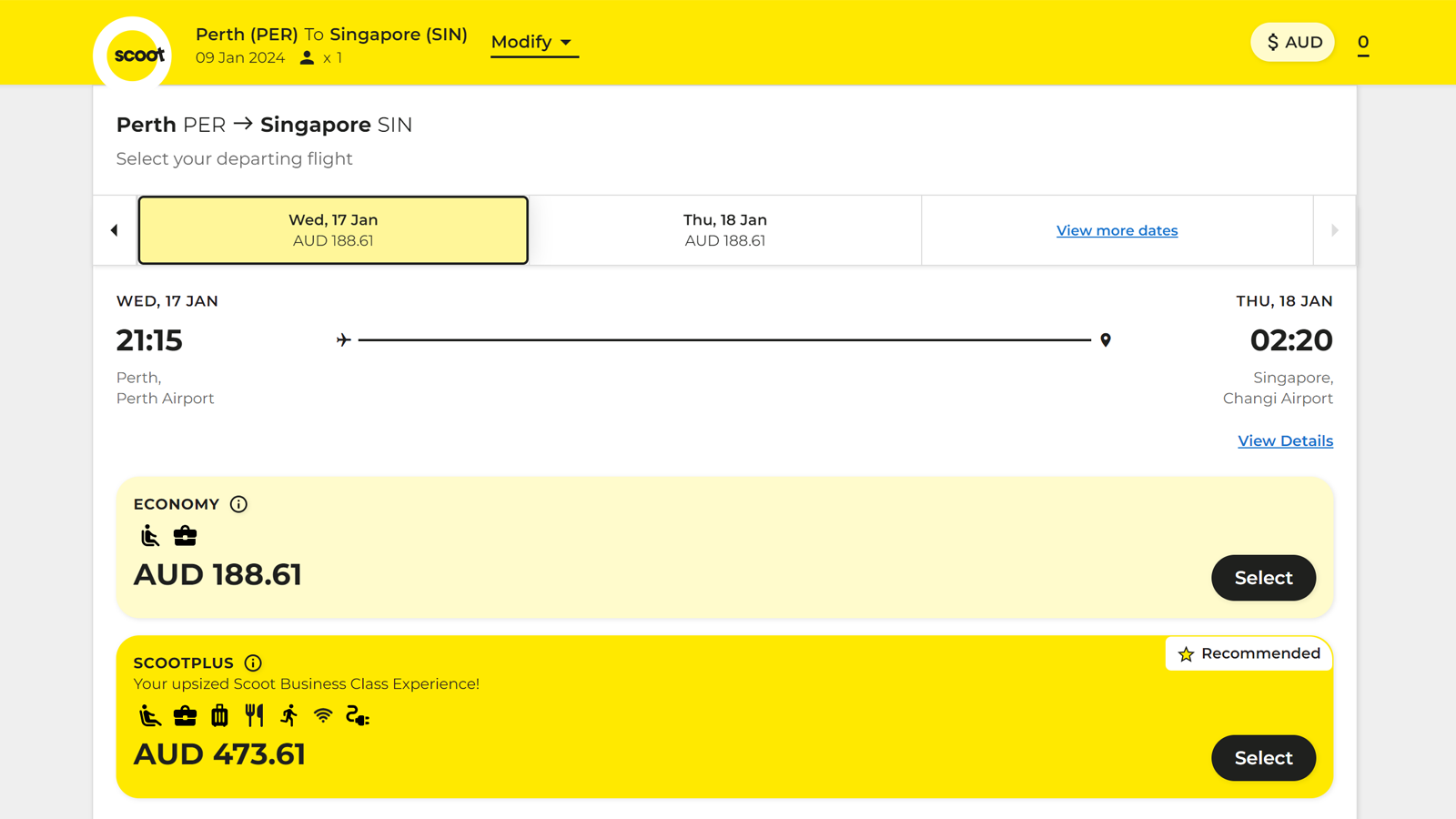Select the Economy fare at AUD 188.61
The width and height of the screenshot is (1456, 819).
pyautogui.click(x=1263, y=578)
